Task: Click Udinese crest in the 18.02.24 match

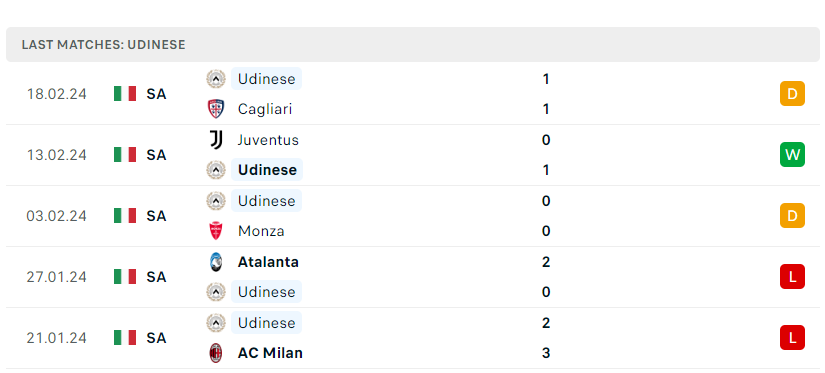Action: pyautogui.click(x=216, y=79)
